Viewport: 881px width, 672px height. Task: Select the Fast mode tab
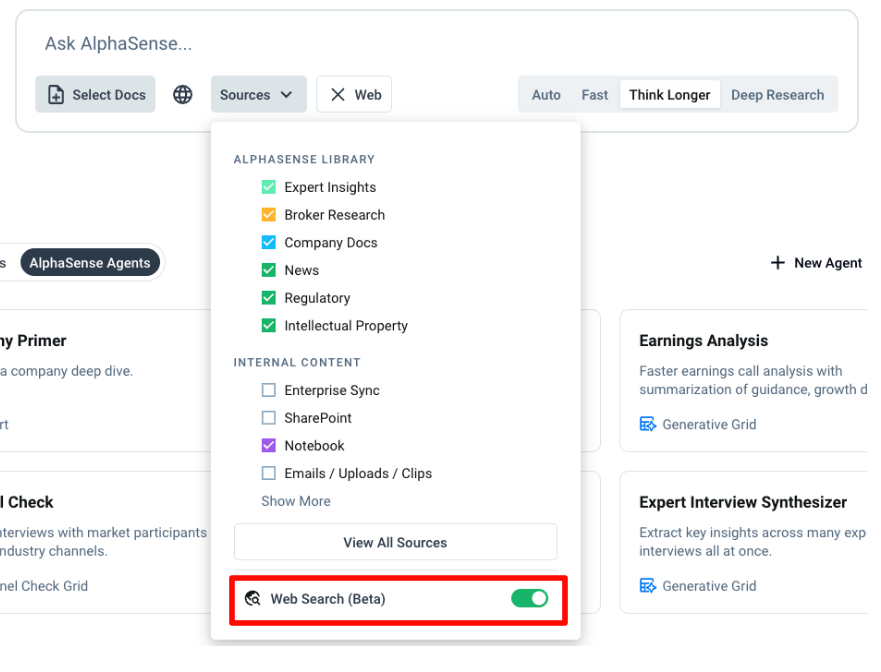pos(594,95)
